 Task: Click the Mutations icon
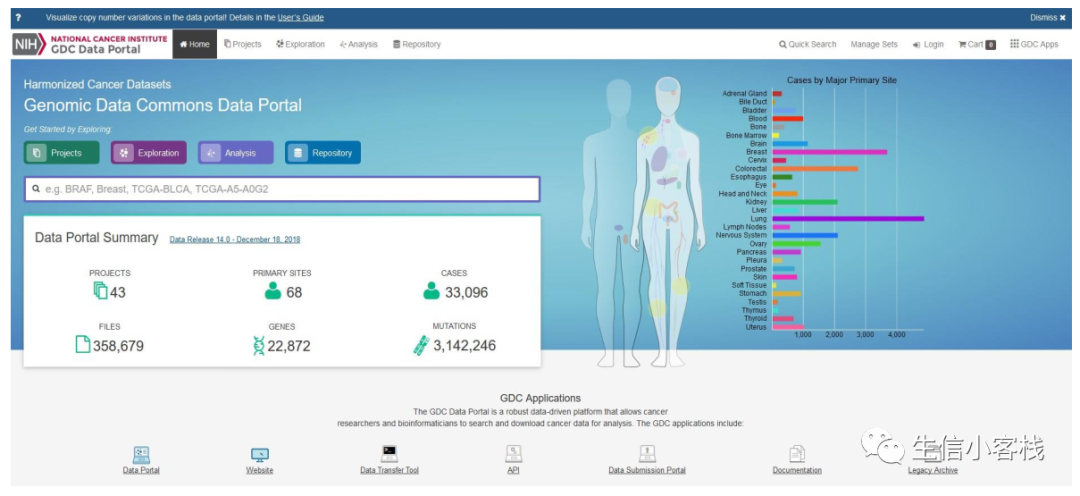pyautogui.click(x=421, y=345)
